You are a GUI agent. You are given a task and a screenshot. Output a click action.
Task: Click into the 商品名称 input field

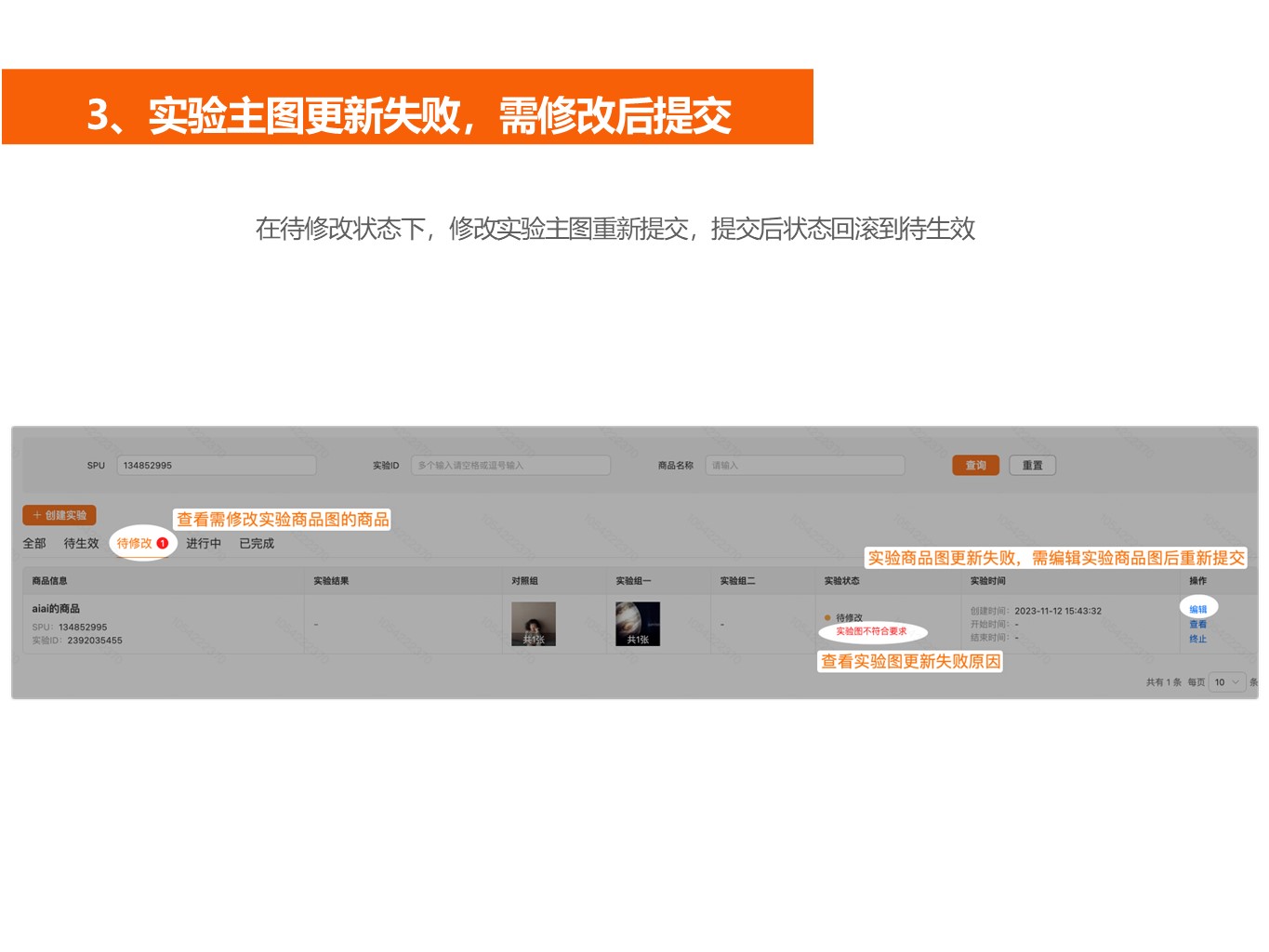click(x=804, y=466)
